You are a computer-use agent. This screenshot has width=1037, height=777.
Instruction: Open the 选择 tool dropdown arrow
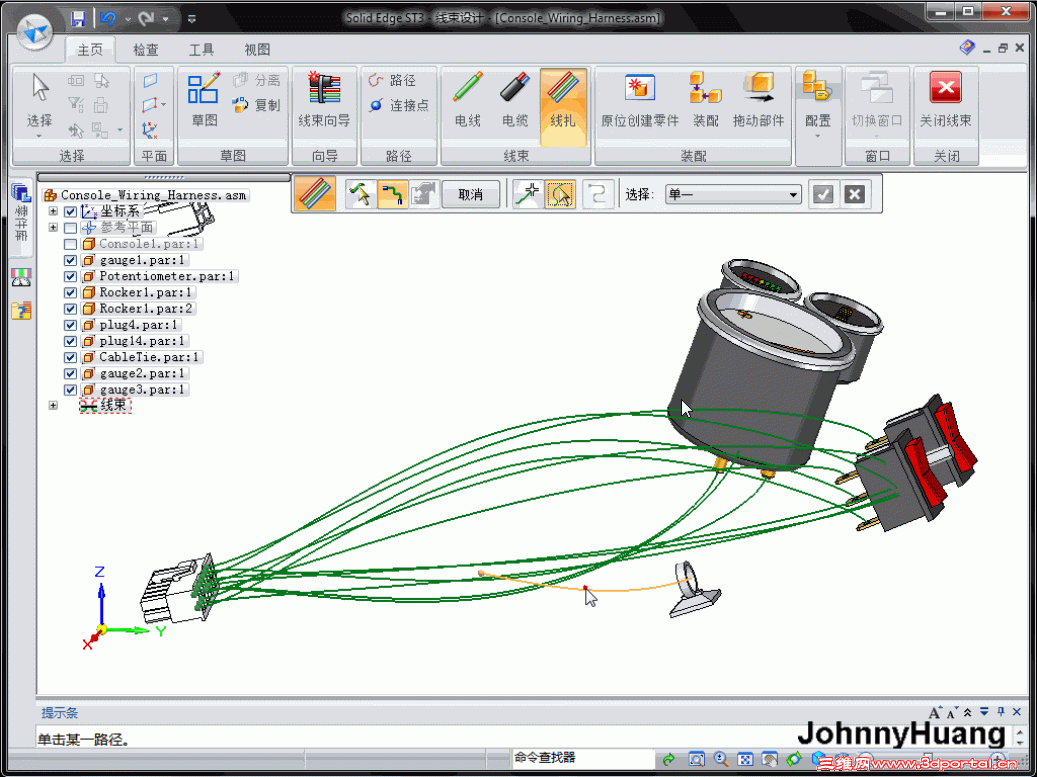click(x=39, y=136)
